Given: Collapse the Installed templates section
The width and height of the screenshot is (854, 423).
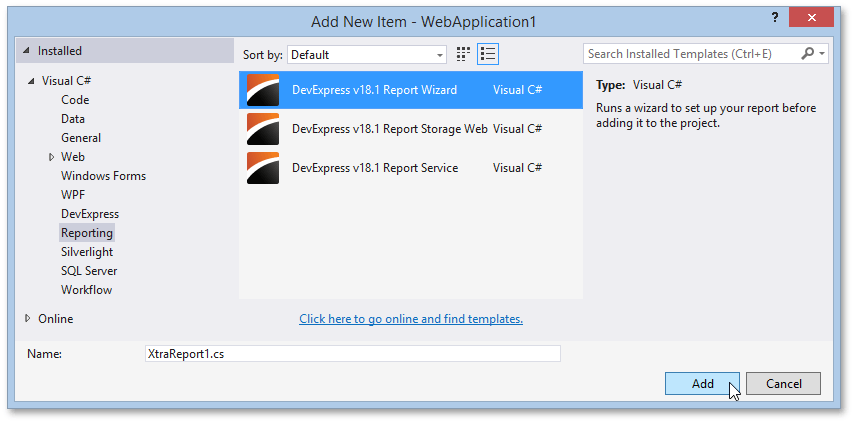Looking at the screenshot, I should point(27,51).
